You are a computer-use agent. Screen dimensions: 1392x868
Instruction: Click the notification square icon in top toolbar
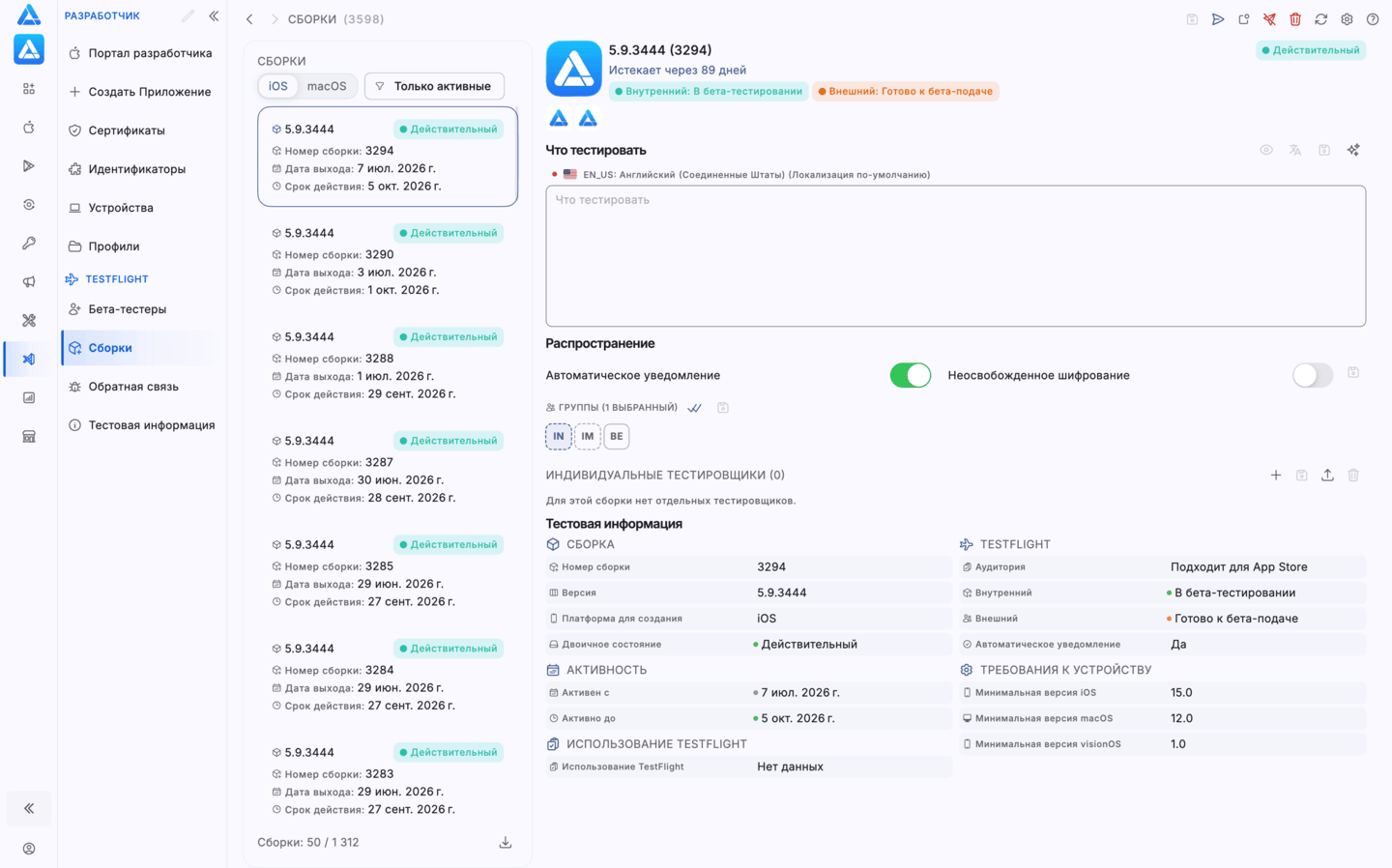(1244, 19)
